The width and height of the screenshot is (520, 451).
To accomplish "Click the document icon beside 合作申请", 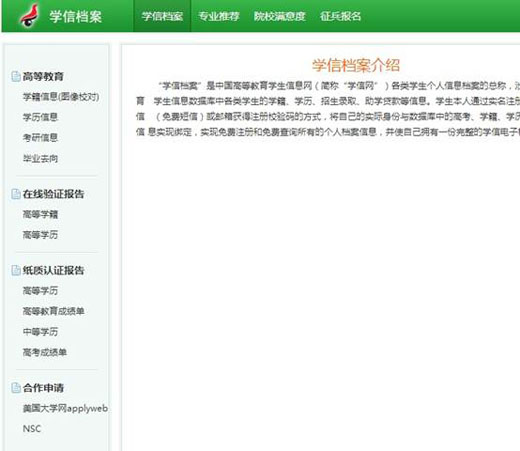I will coord(15,388).
